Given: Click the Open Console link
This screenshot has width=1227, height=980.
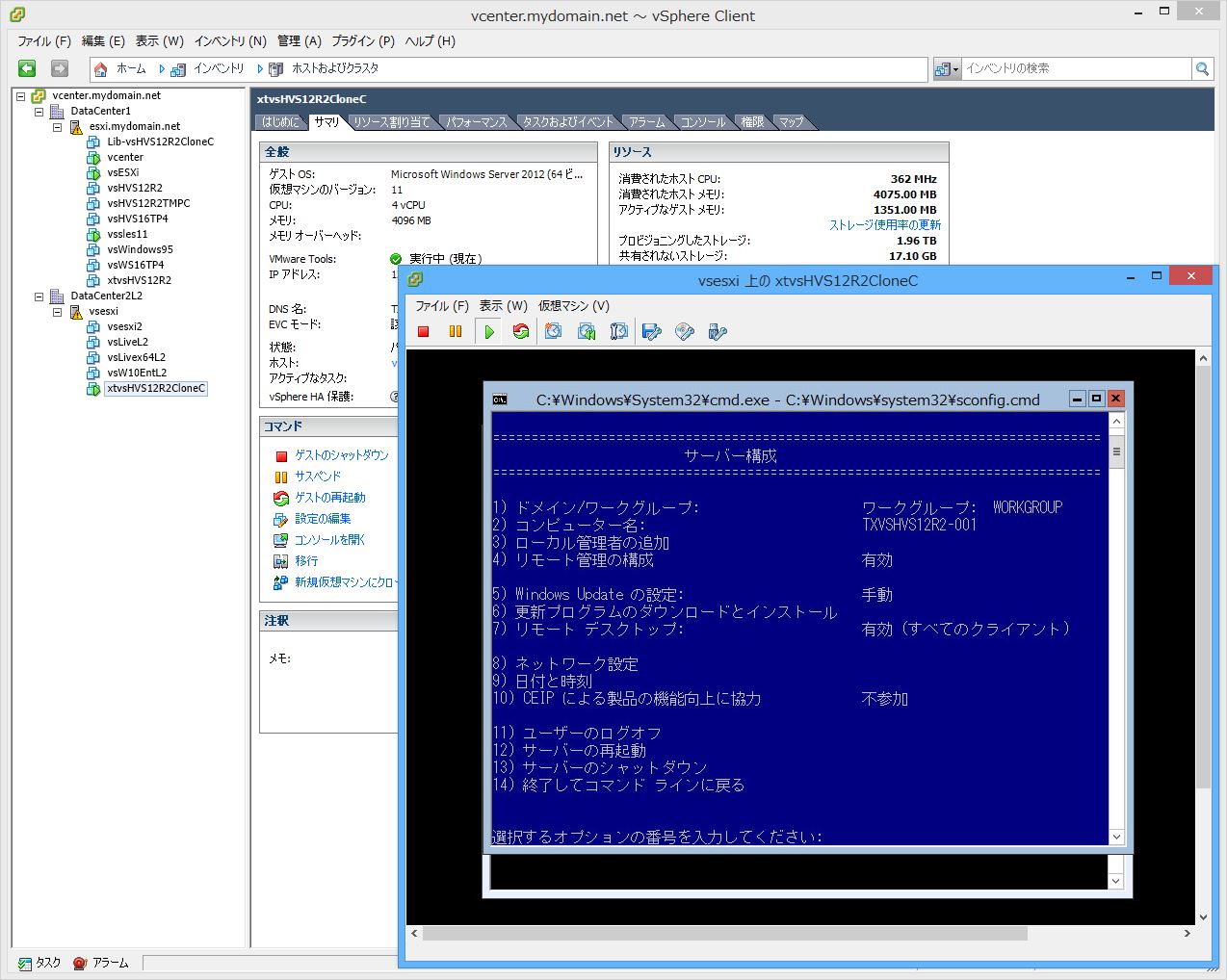Looking at the screenshot, I should click(x=330, y=540).
